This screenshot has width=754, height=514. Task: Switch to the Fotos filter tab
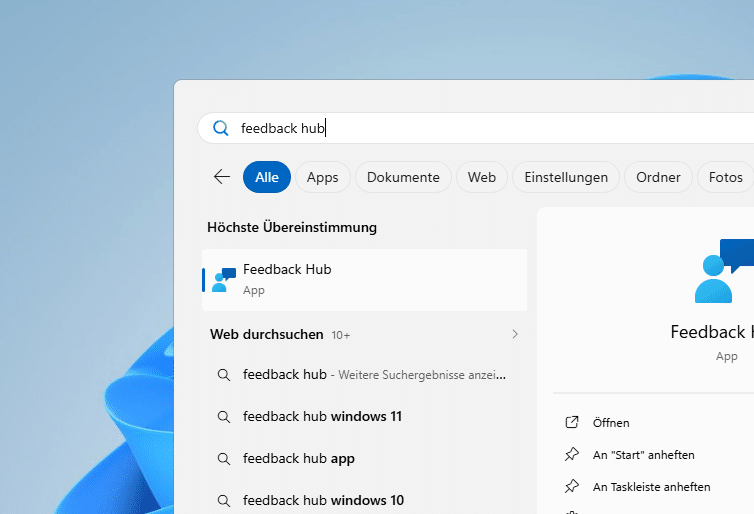point(726,177)
